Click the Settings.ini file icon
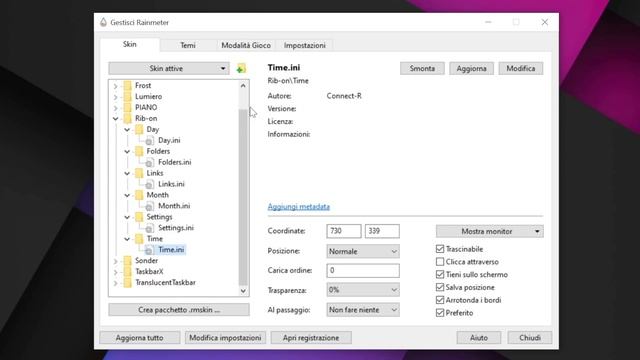Viewport: 640px width, 360px height. pos(150,228)
